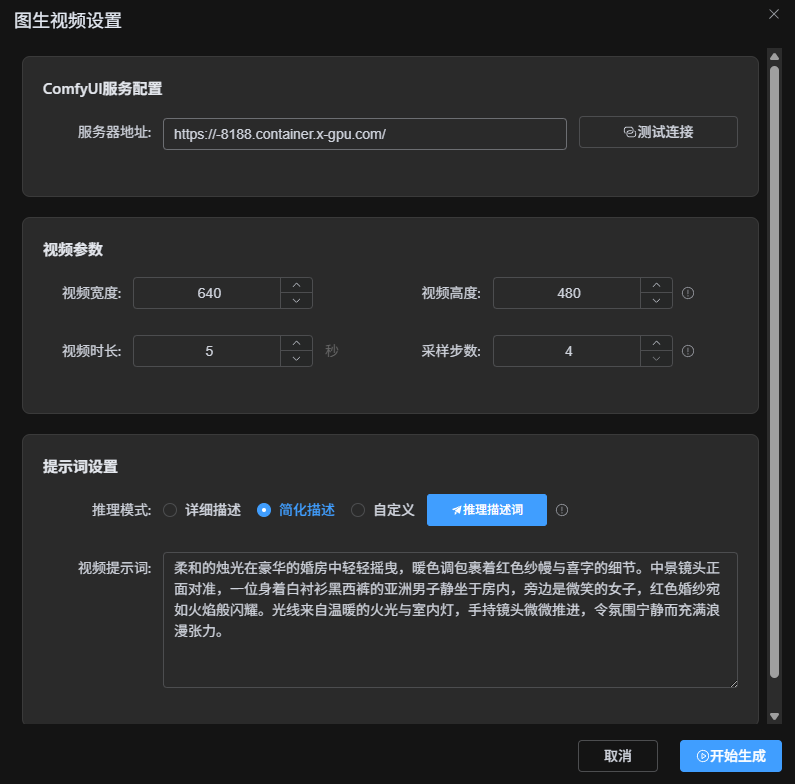Click the 推理描述词 button
The width and height of the screenshot is (795, 784).
click(x=487, y=510)
